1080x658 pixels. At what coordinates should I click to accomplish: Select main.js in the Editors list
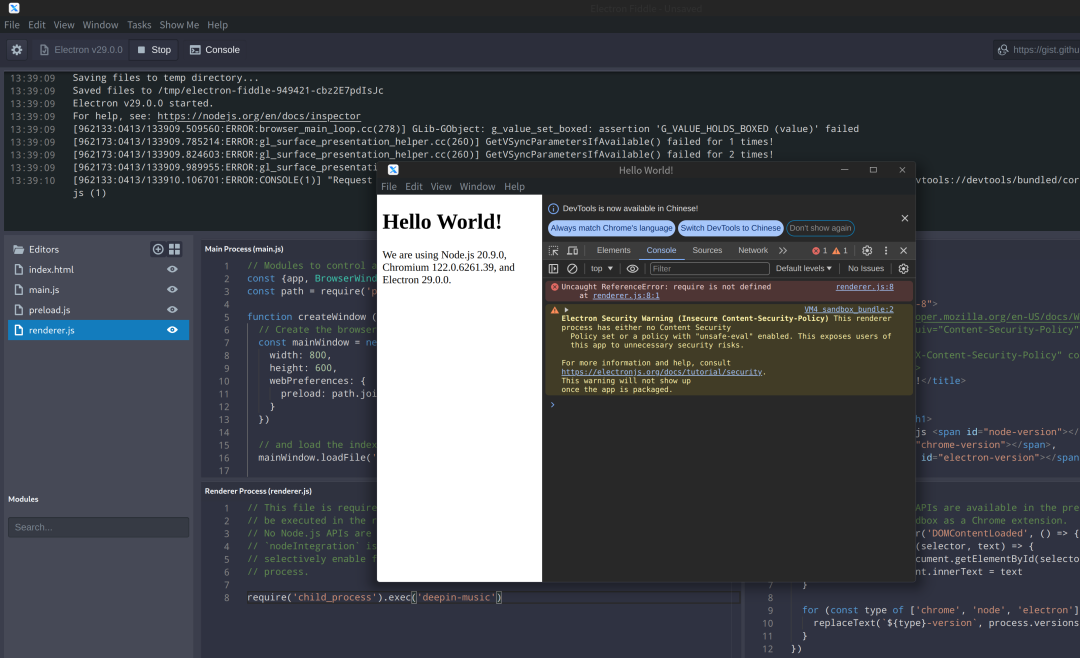98,289
